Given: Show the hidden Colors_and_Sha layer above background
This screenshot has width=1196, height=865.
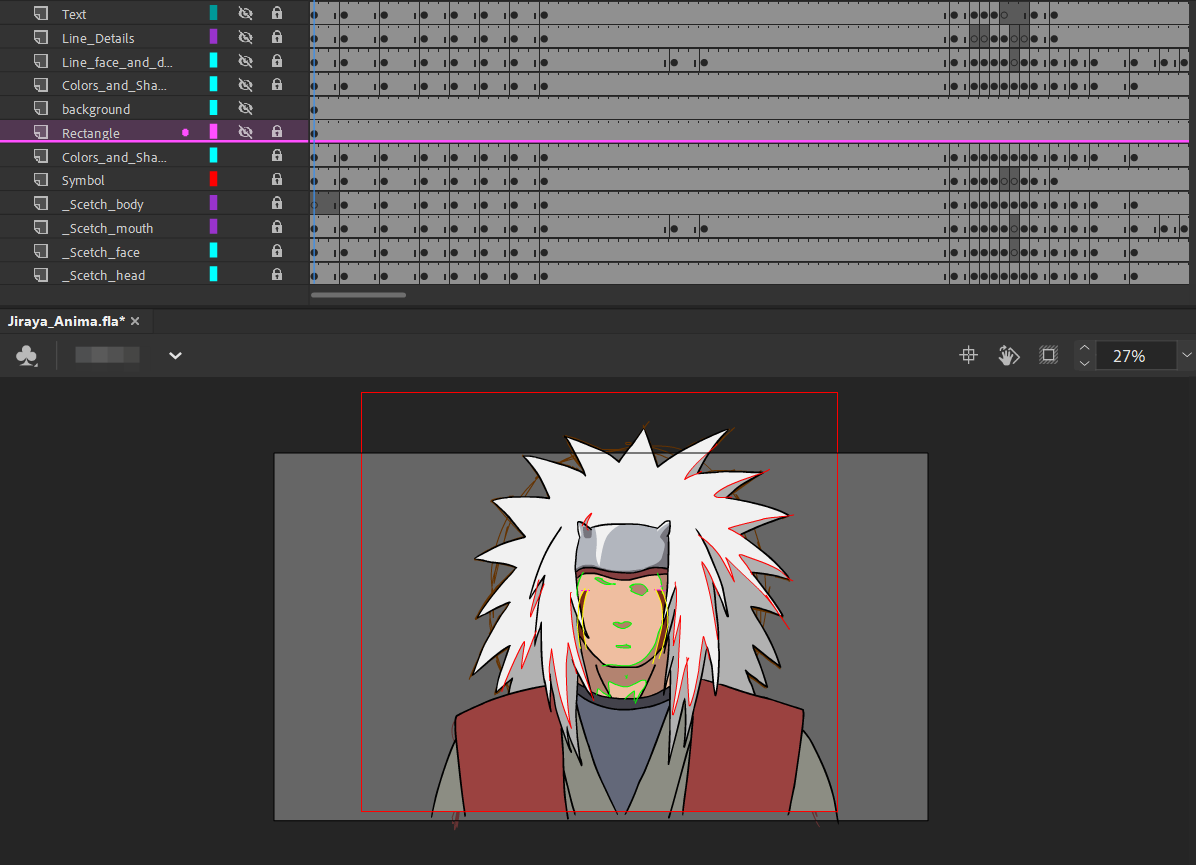Looking at the screenshot, I should click(246, 85).
